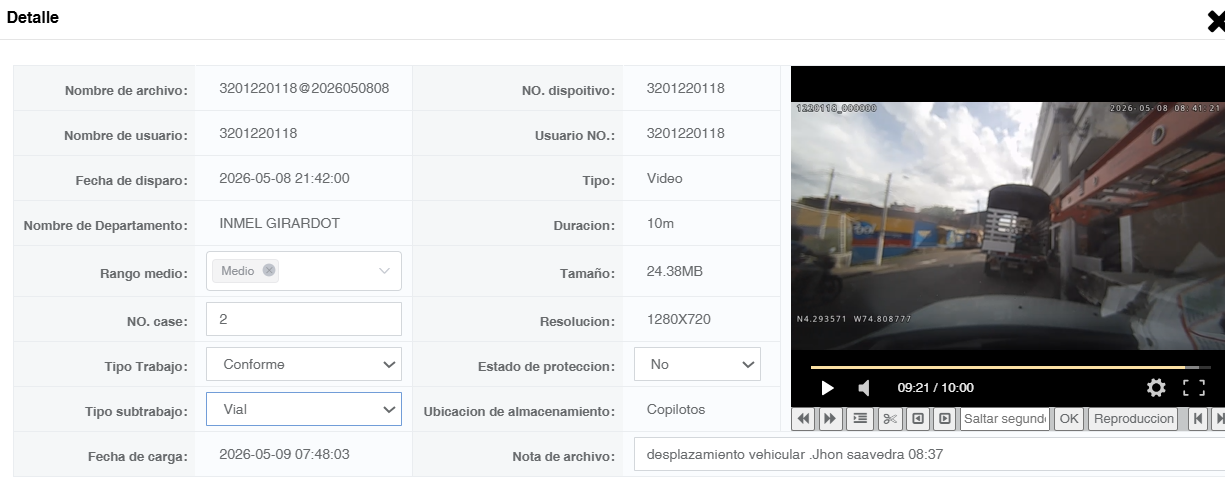Select department text INMEL GIRARDOT

[279, 223]
